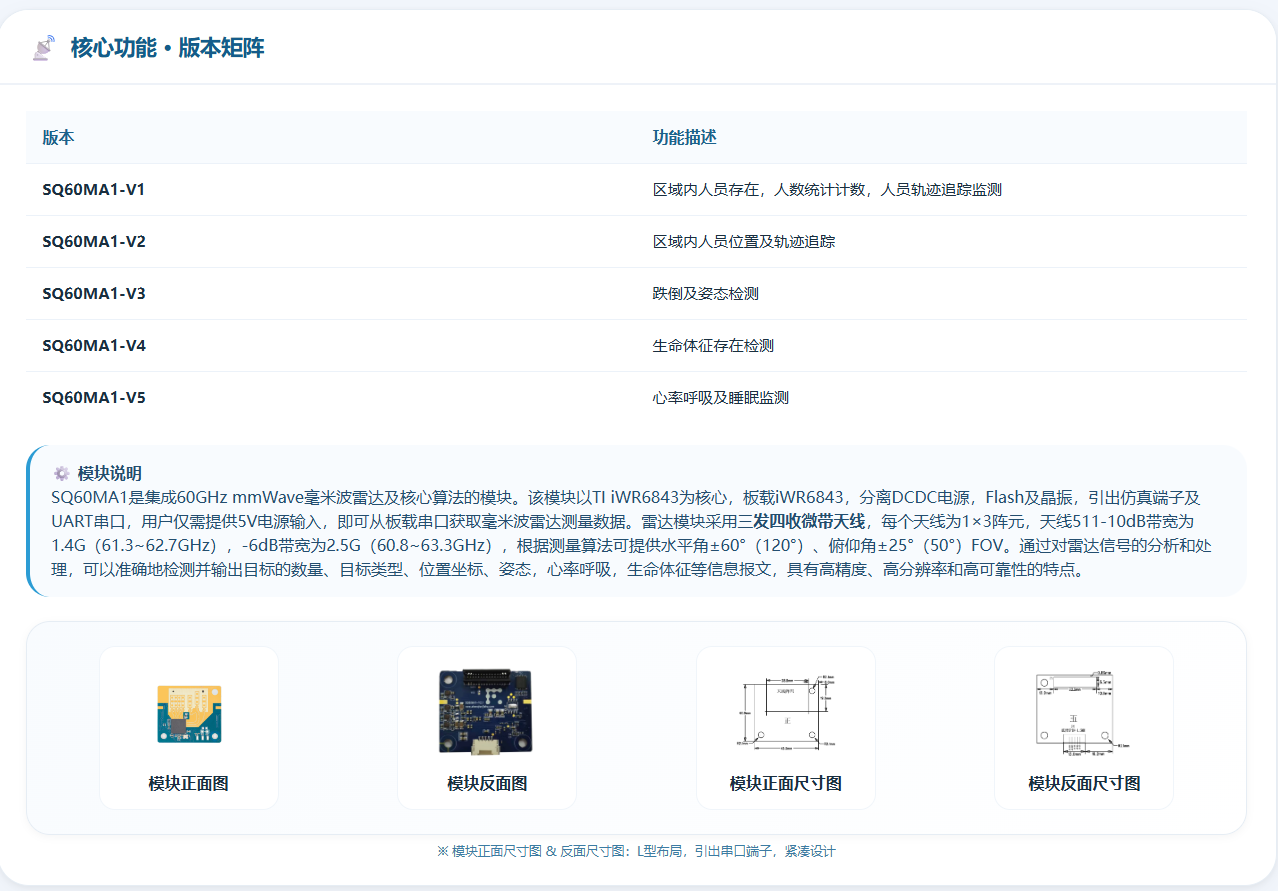This screenshot has height=891, width=1278.
Task: View the 模块反面尺寸图 dimension drawing
Action: tap(1084, 711)
